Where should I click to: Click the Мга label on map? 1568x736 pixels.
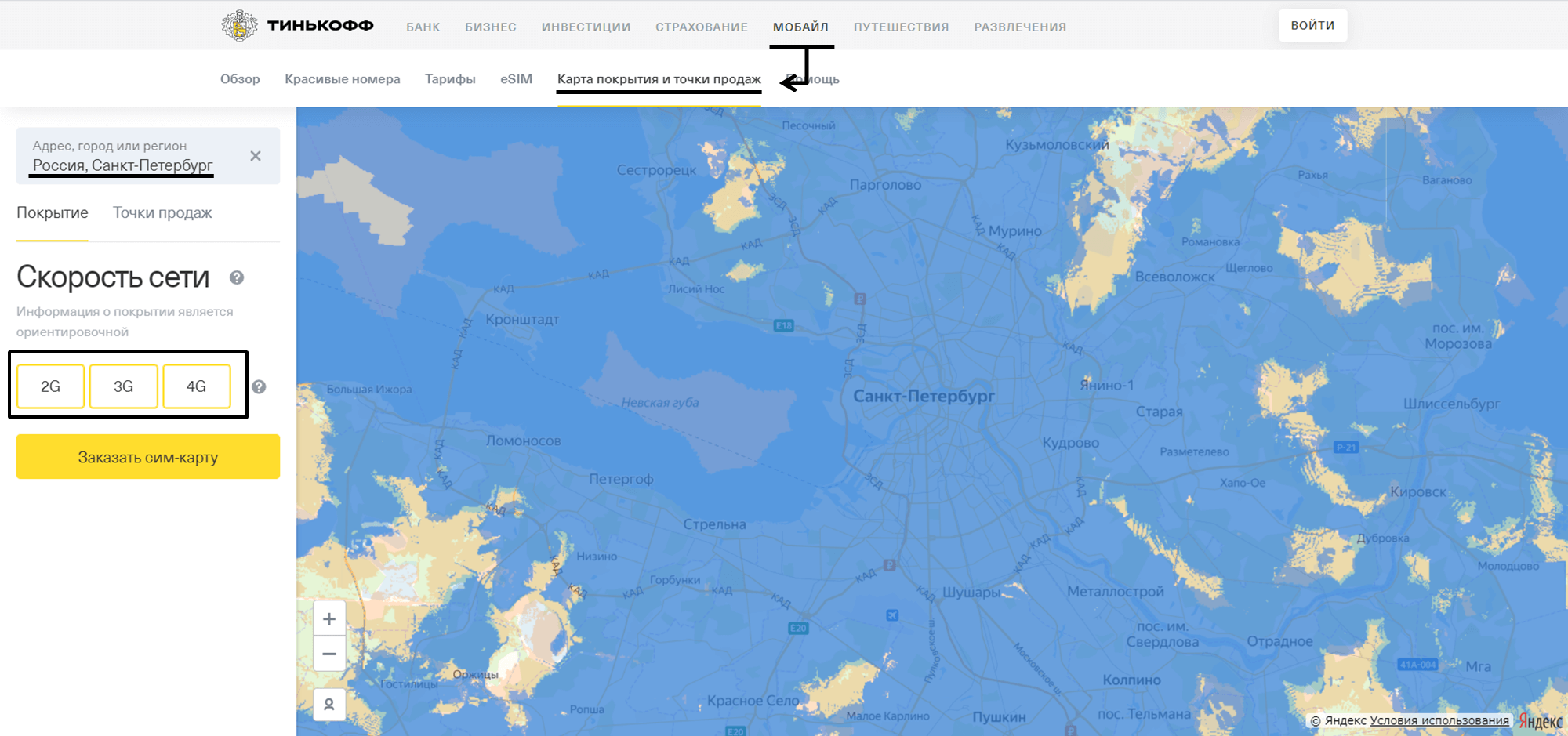click(1479, 666)
